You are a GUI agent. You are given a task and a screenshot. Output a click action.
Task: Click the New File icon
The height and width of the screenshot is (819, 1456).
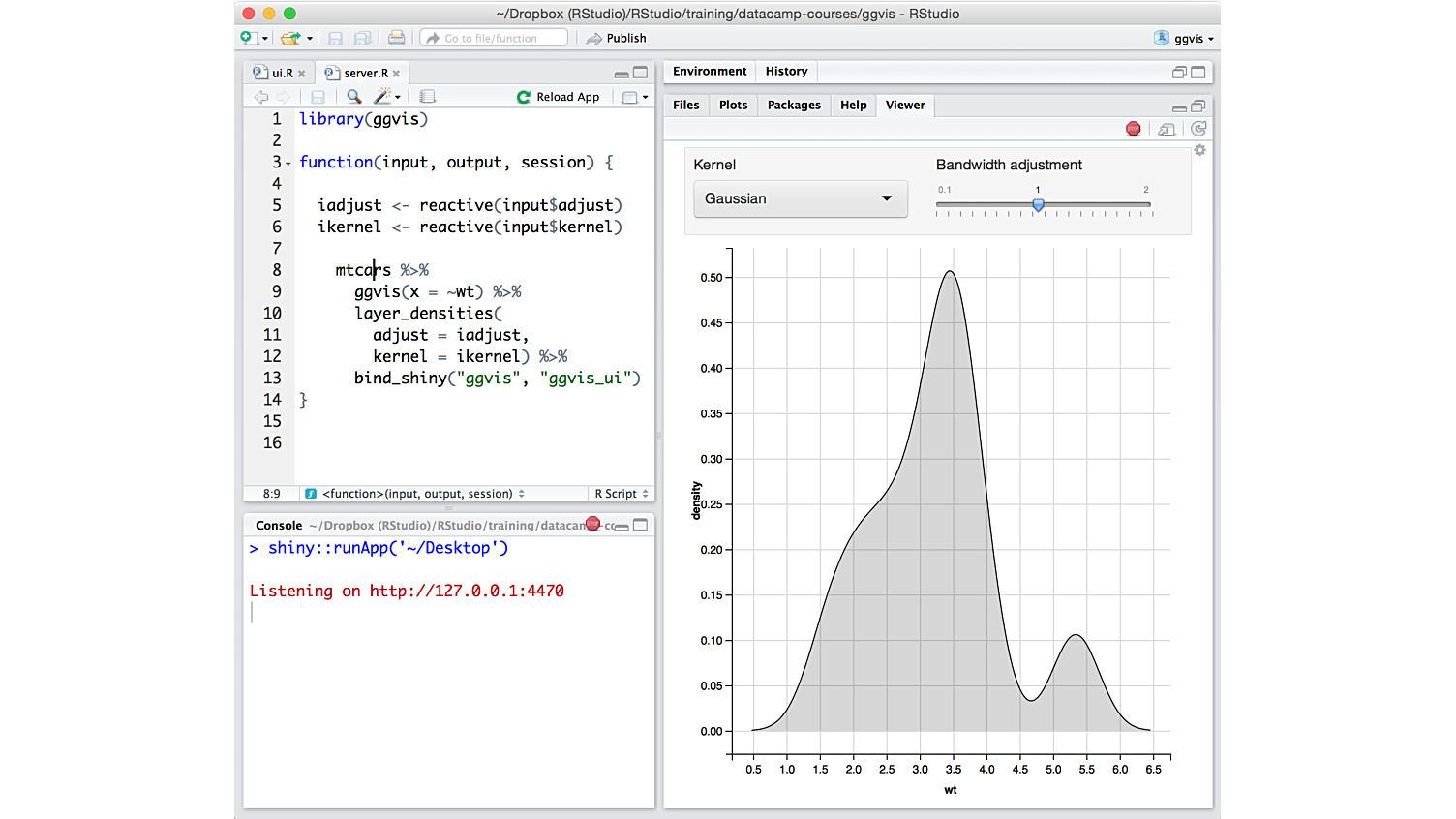(250, 38)
